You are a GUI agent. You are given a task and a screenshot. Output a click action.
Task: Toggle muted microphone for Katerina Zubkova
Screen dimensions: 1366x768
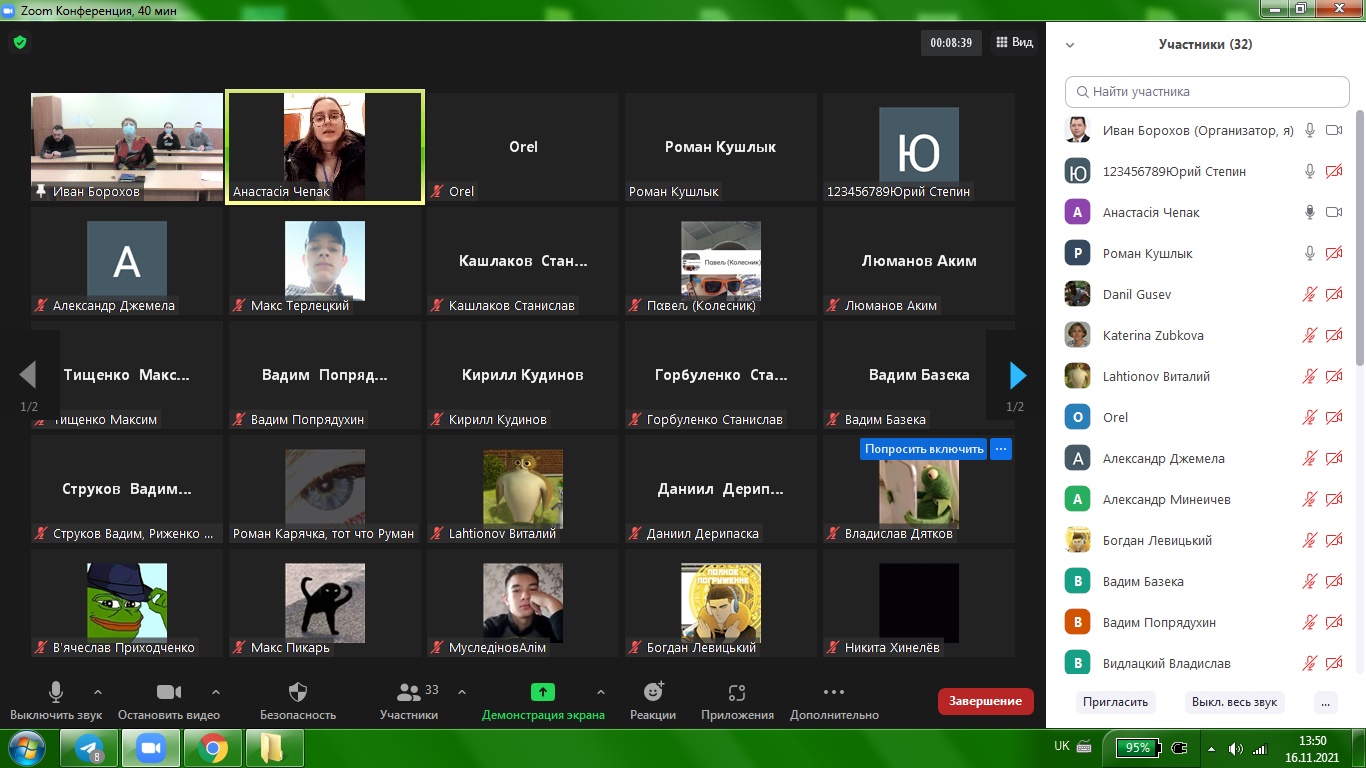coord(1309,335)
